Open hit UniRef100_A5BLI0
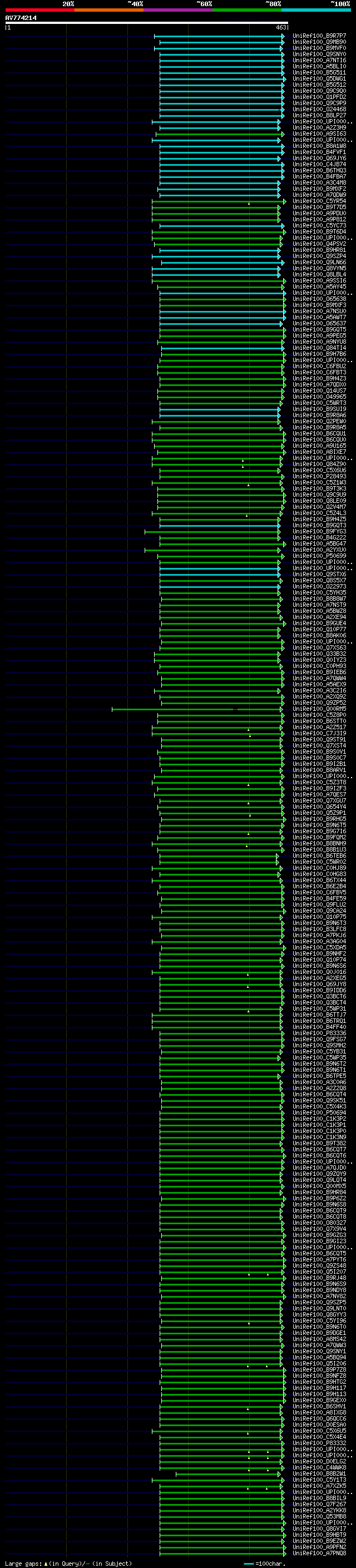 point(319,66)
